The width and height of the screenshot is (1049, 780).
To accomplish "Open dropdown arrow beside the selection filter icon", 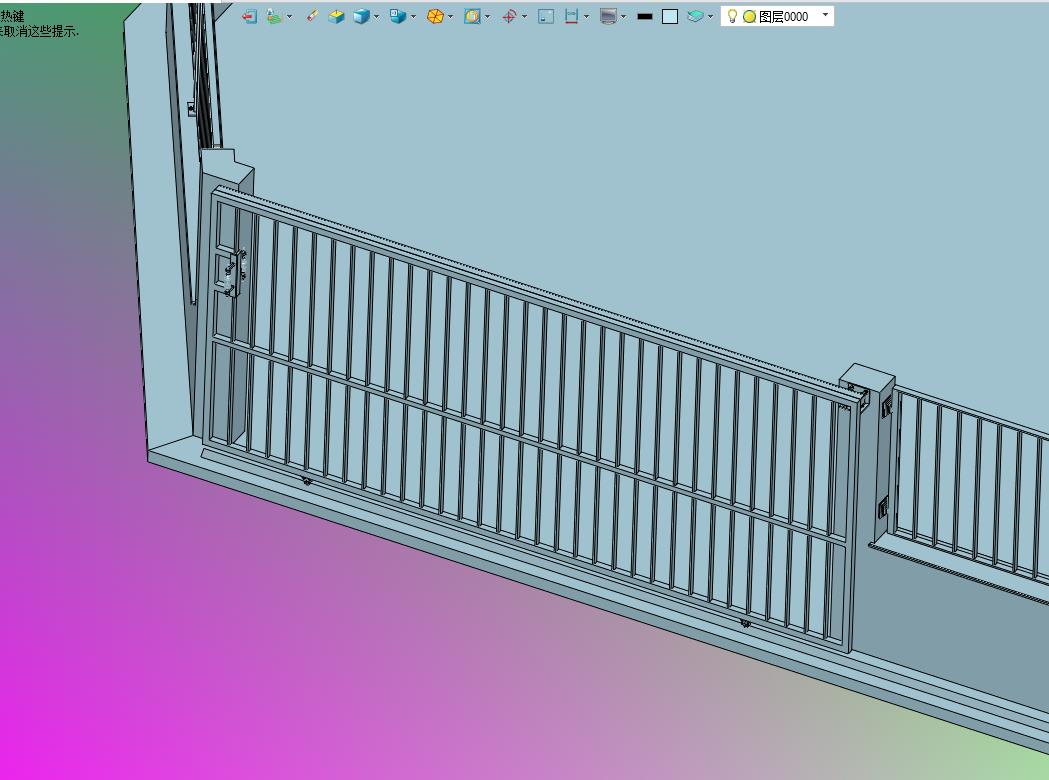I will point(289,17).
